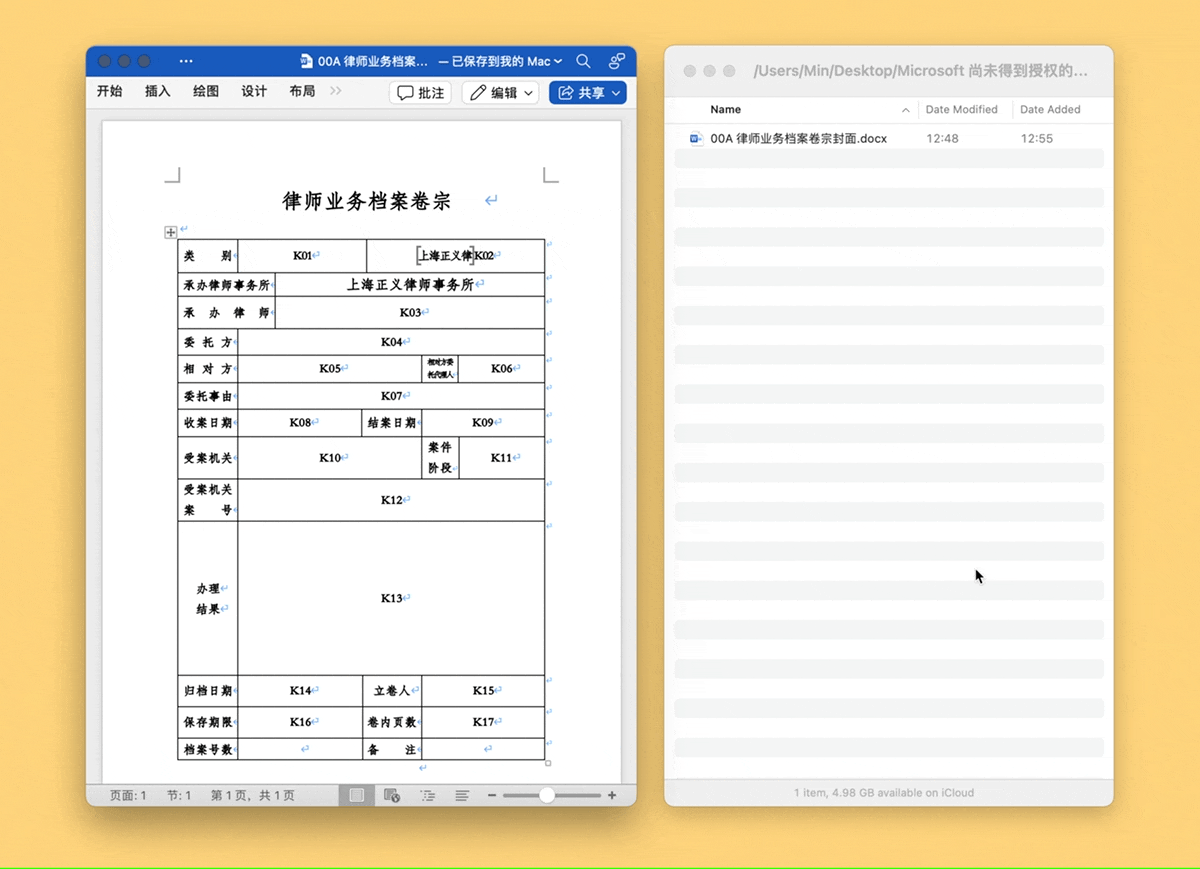This screenshot has width=1200, height=869.
Task: Click table cell K17
Action: [483, 722]
